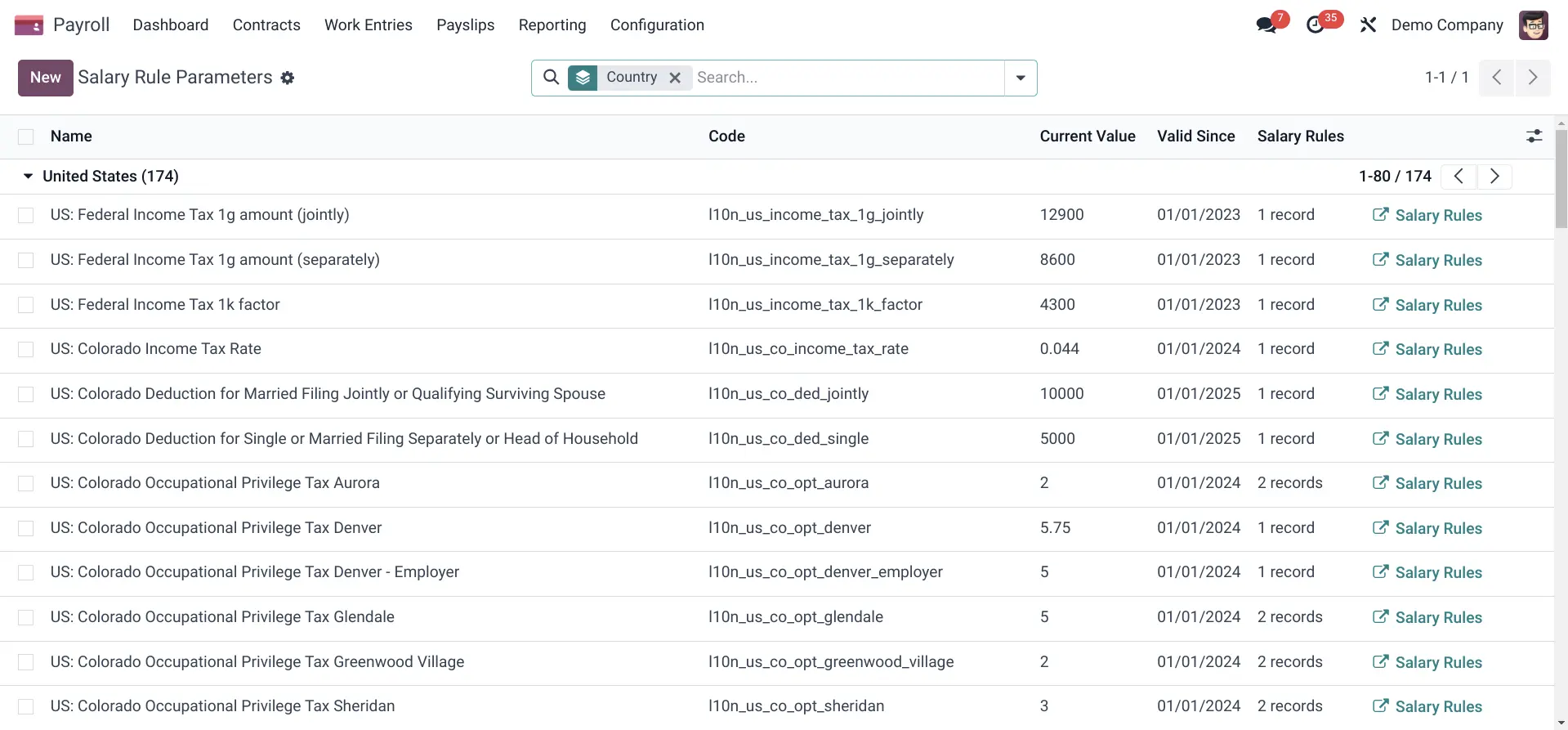The width and height of the screenshot is (1568, 730).
Task: Select the Colorado Income Tax Rate row checkbox
Action: [26, 349]
